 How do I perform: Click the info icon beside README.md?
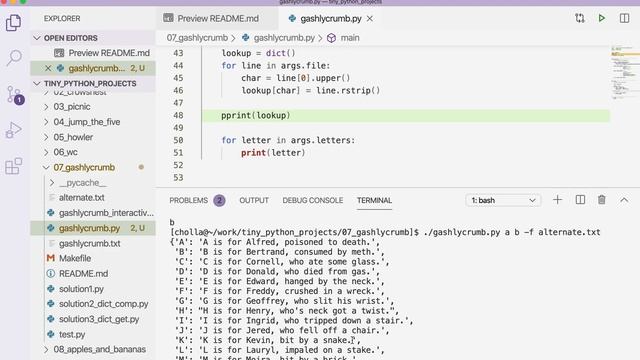(51, 273)
